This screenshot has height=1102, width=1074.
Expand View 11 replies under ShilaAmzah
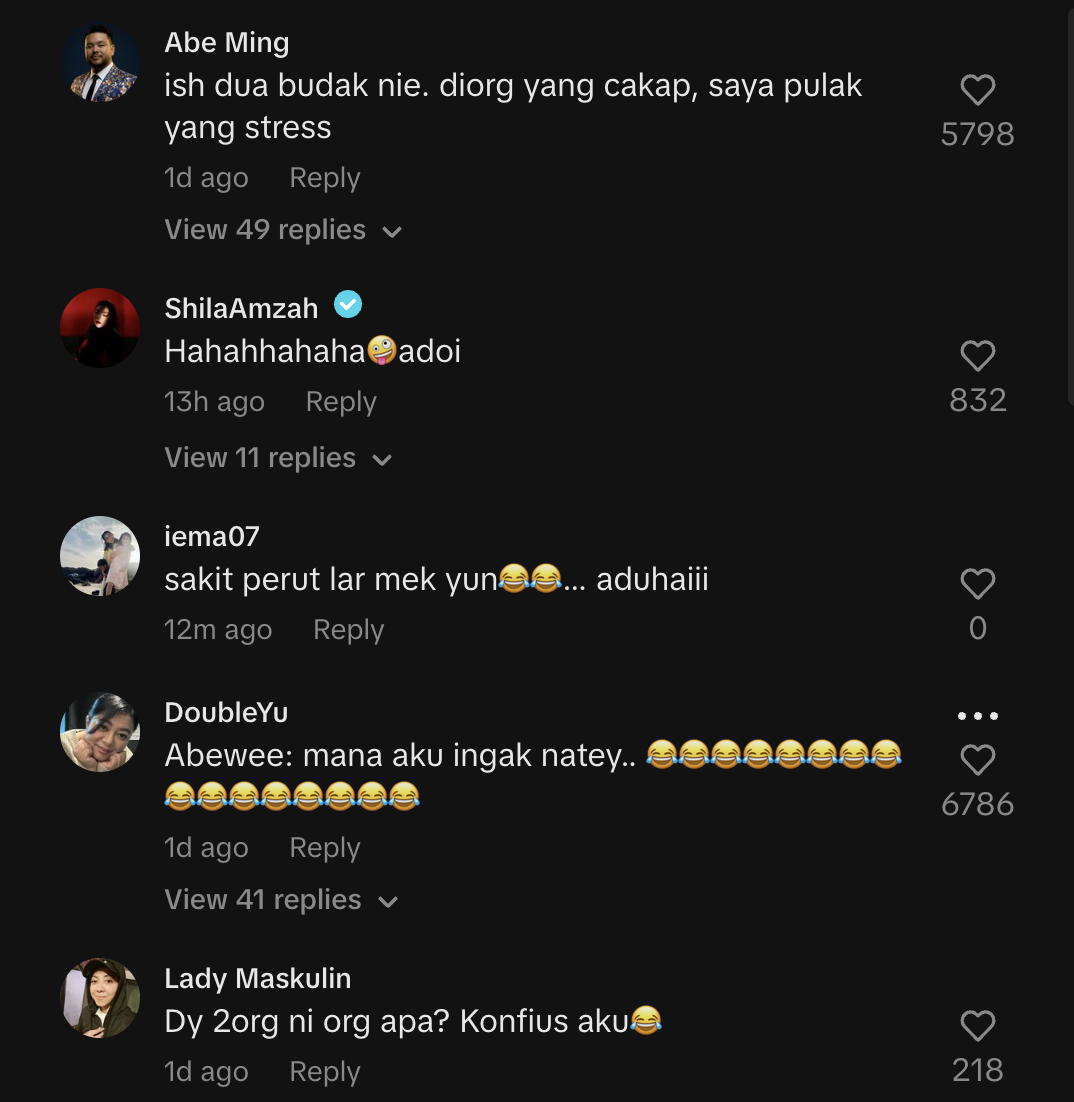pos(278,458)
